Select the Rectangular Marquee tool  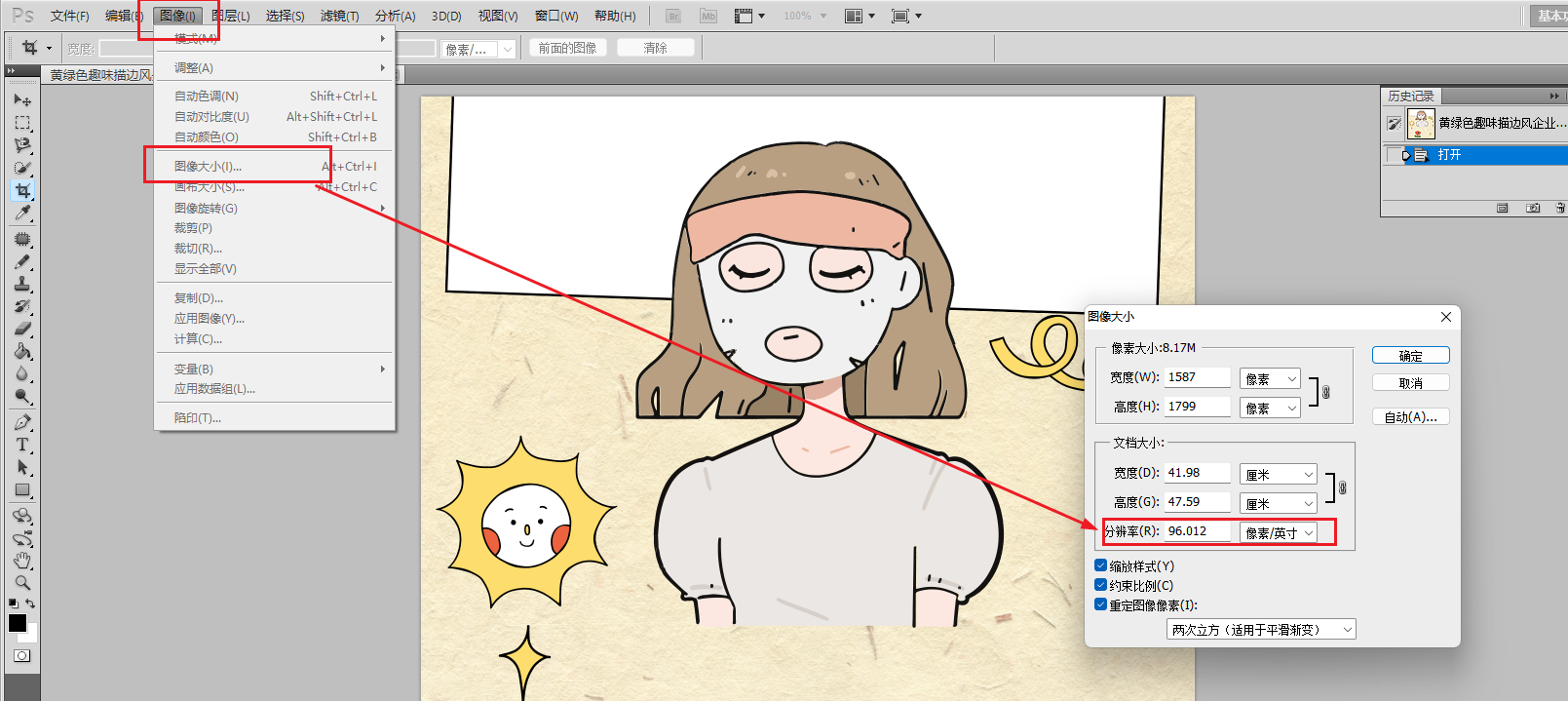click(x=21, y=123)
